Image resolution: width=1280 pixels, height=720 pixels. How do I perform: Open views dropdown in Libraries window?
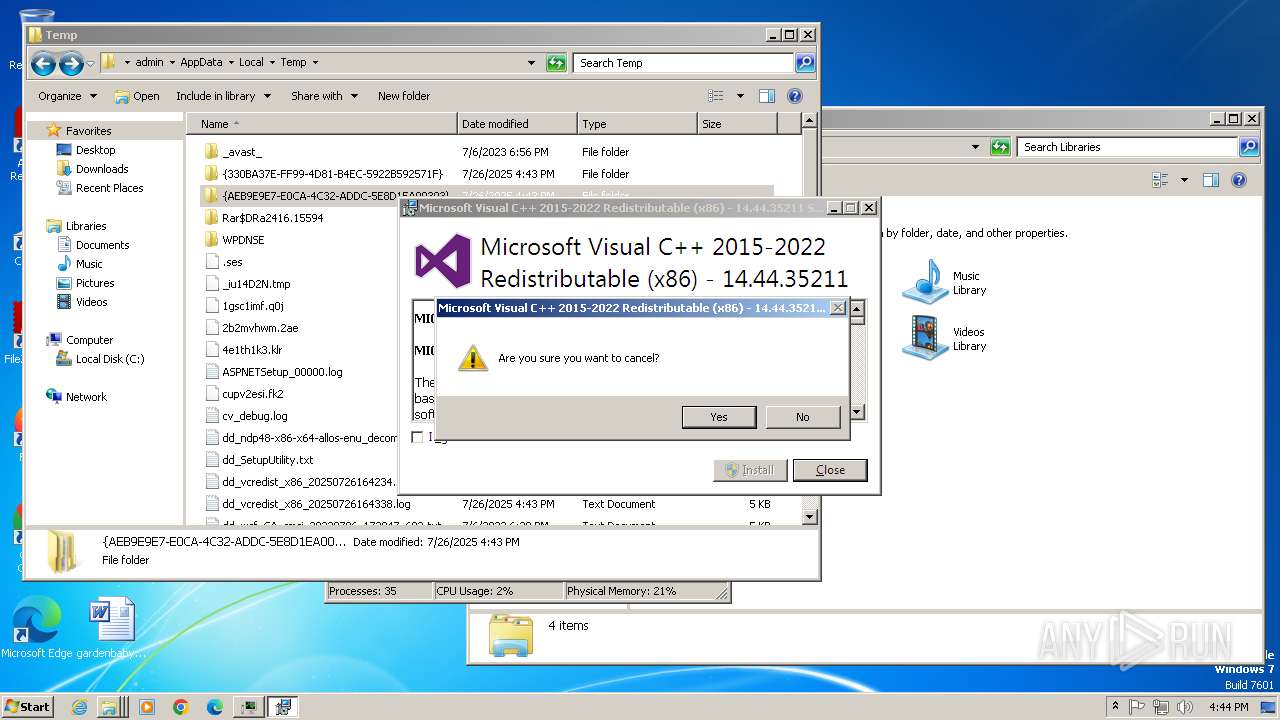coord(1184,180)
